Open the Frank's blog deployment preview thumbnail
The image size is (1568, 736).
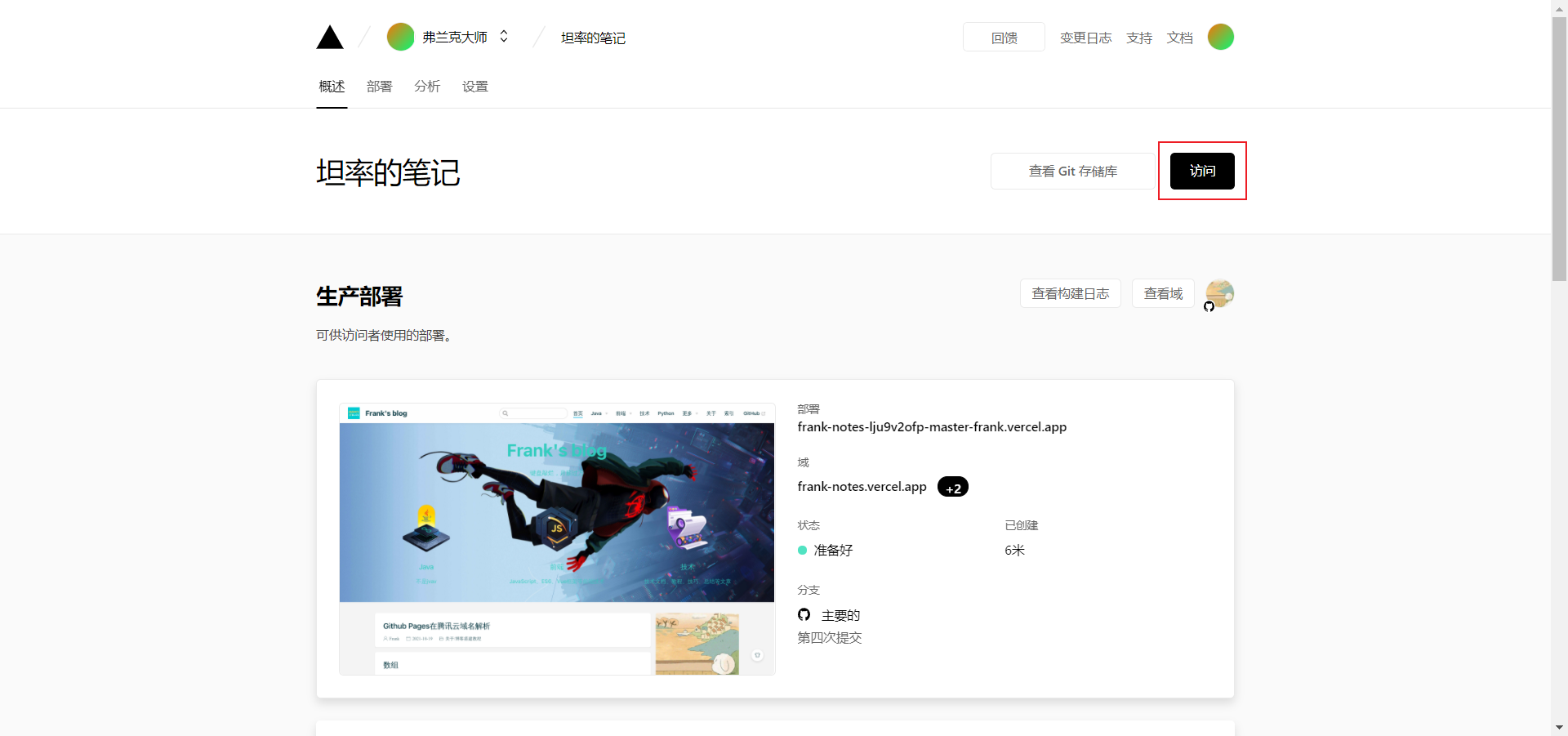(x=557, y=539)
